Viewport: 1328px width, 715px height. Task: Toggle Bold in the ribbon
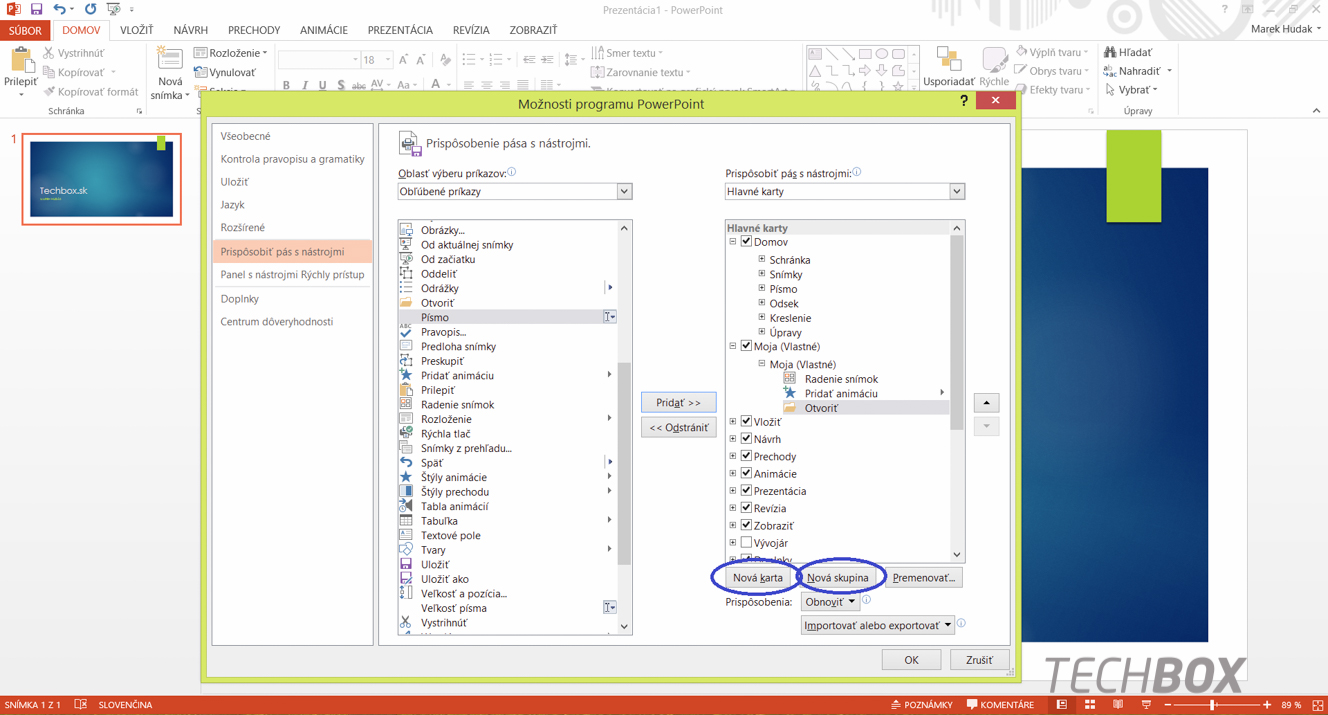(x=286, y=86)
